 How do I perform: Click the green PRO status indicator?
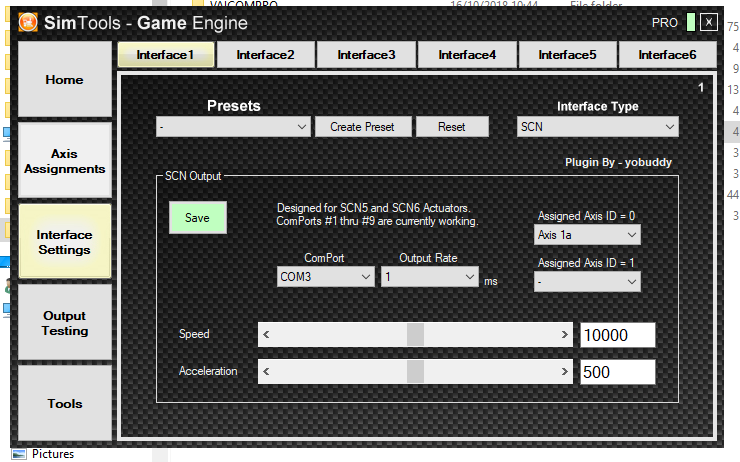[x=690, y=22]
